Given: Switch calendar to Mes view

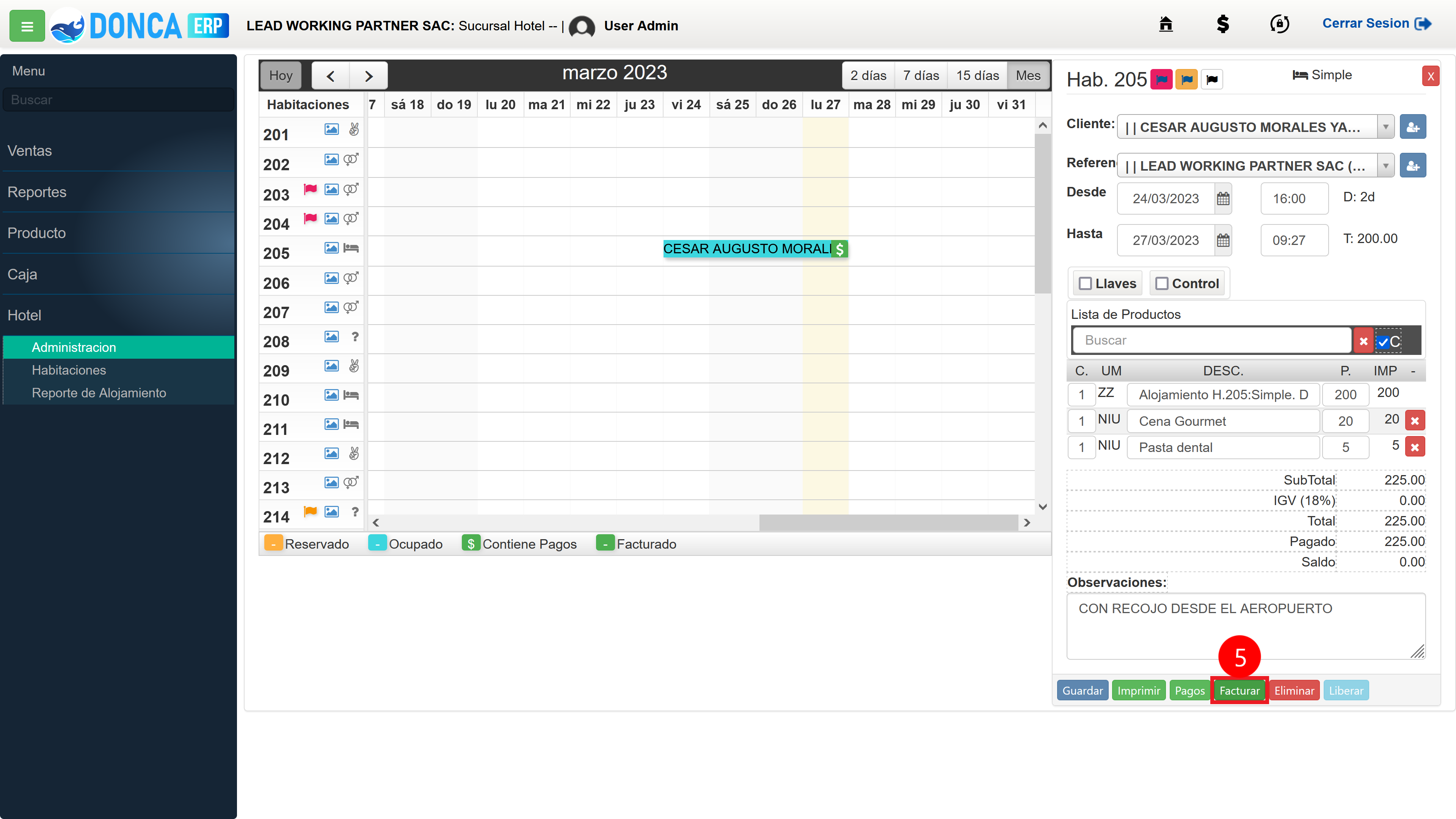Looking at the screenshot, I should coord(1028,76).
